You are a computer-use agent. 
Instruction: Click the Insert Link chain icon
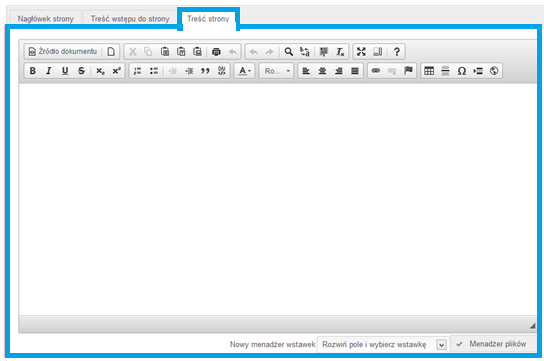coord(376,71)
